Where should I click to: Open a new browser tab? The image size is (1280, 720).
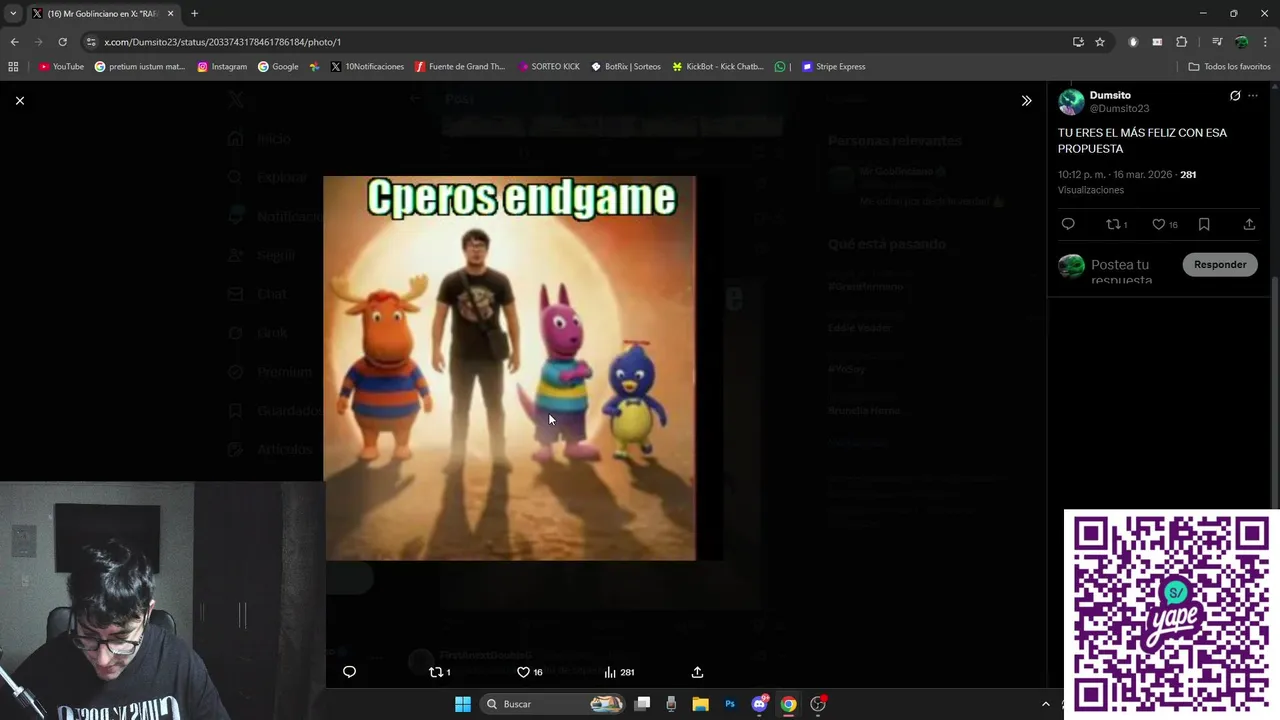194,14
